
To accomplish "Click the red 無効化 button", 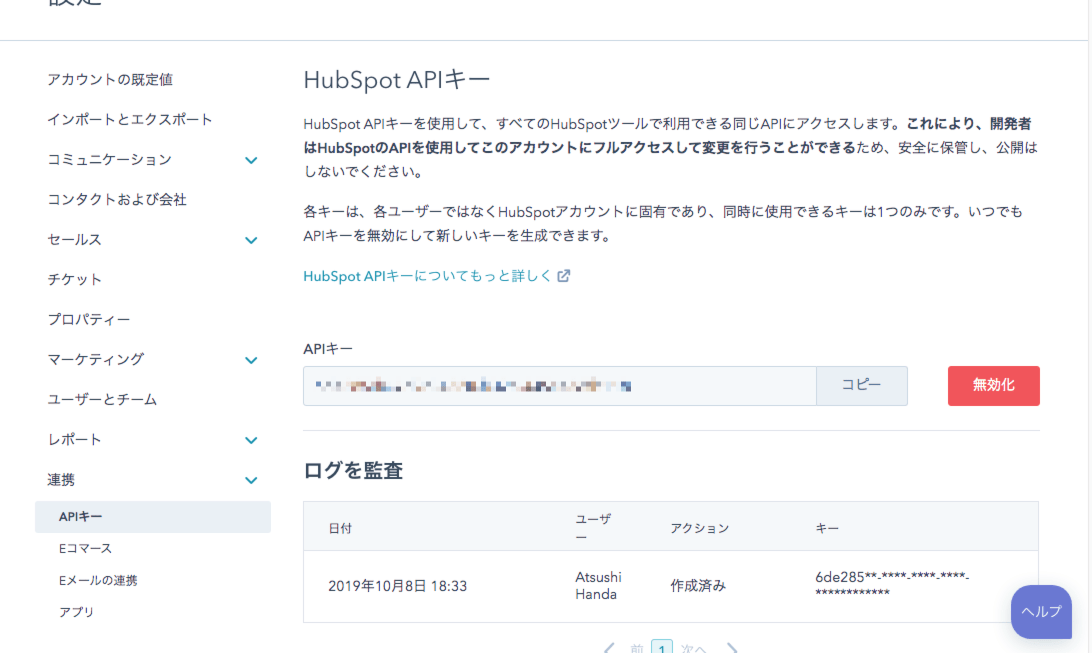I will 993,385.
